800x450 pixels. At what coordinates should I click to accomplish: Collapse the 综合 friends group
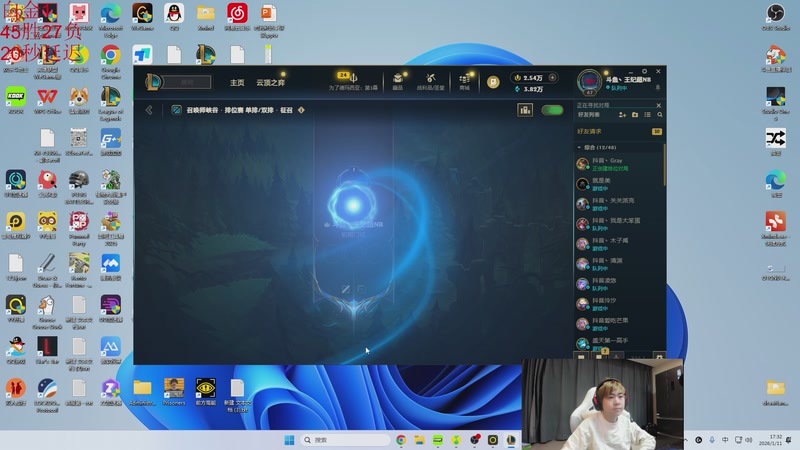[579, 147]
